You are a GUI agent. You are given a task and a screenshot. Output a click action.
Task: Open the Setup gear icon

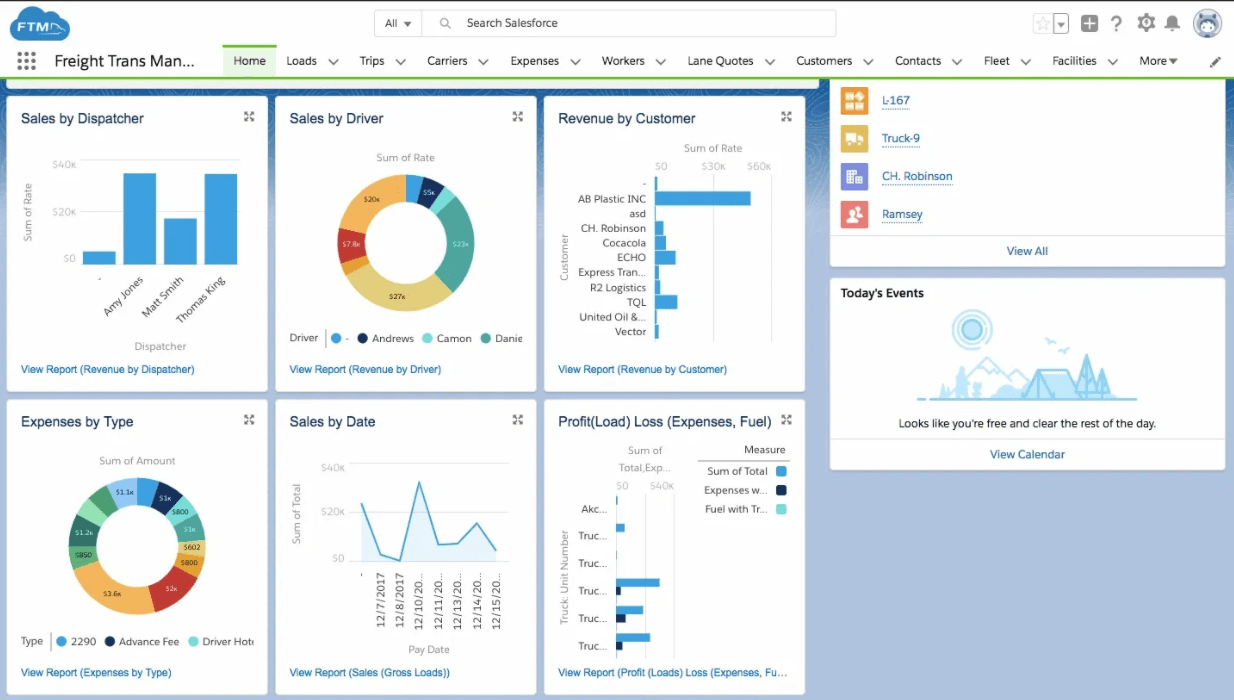1146,23
